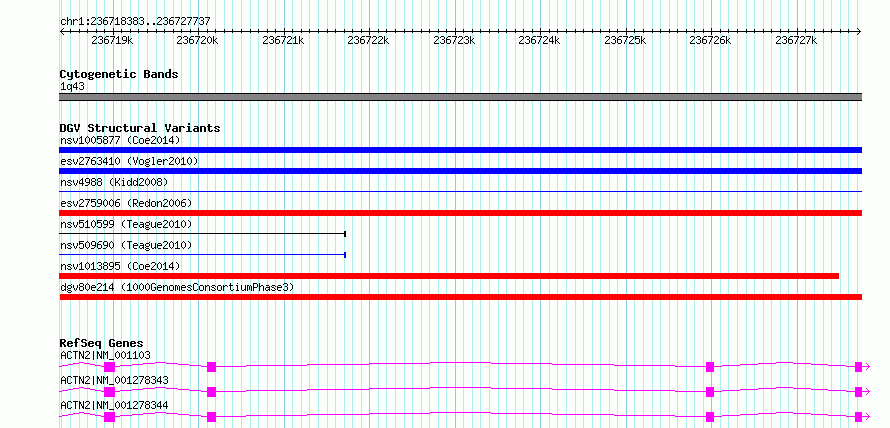Image resolution: width=890 pixels, height=428 pixels.
Task: Select NM_001278344 exon at the far right end
Action: (859, 417)
